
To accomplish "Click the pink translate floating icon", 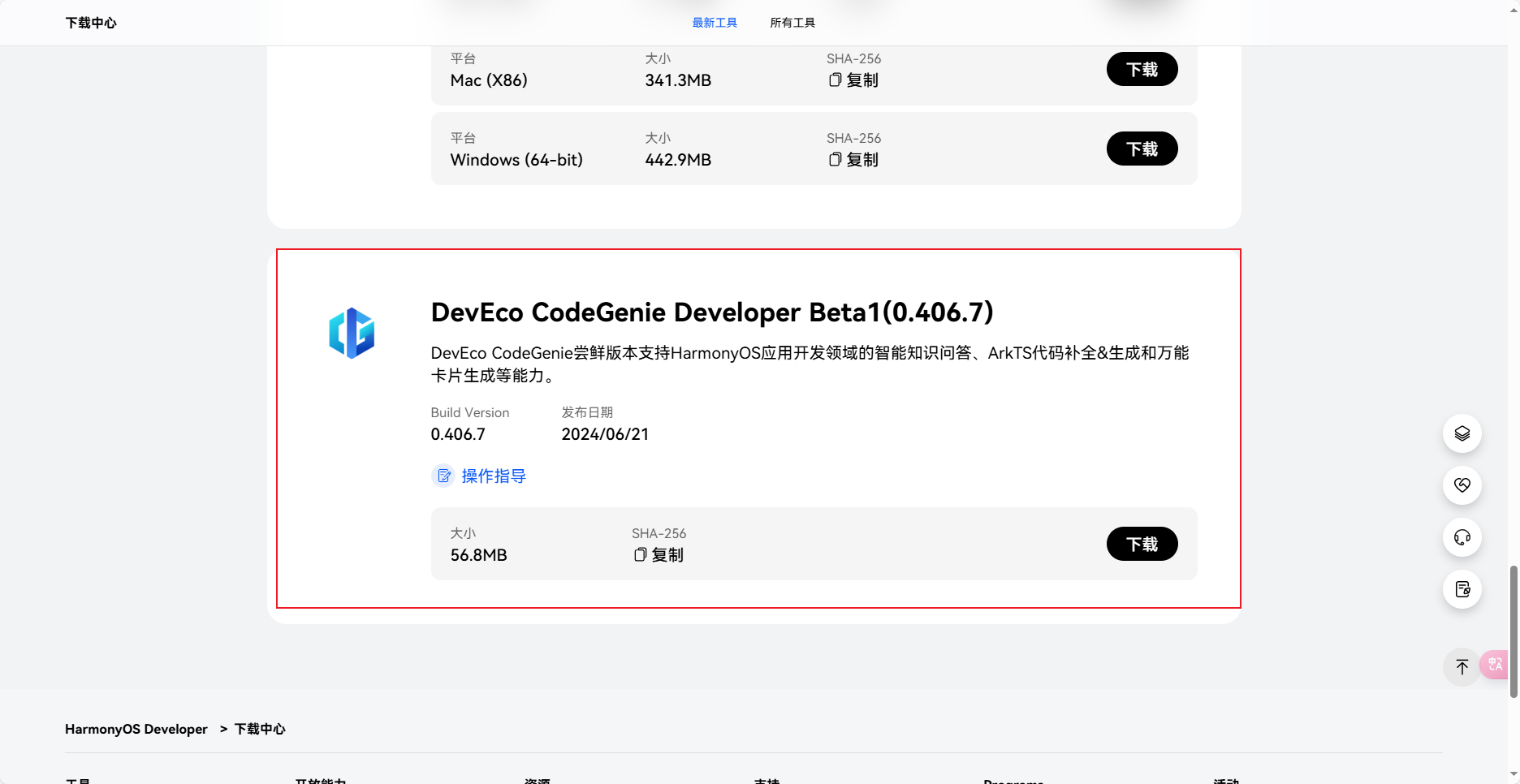I will (x=1495, y=665).
